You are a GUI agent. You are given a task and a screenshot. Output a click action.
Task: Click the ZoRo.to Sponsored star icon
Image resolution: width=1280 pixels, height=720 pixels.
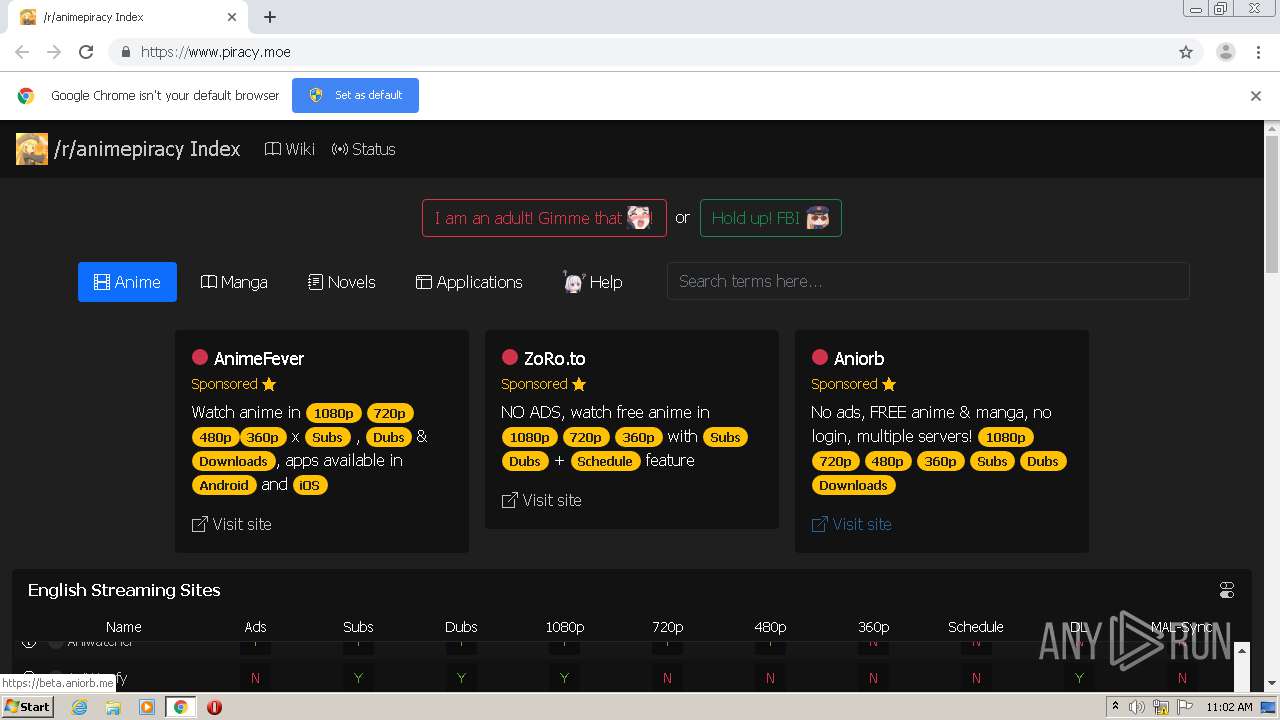[579, 384]
